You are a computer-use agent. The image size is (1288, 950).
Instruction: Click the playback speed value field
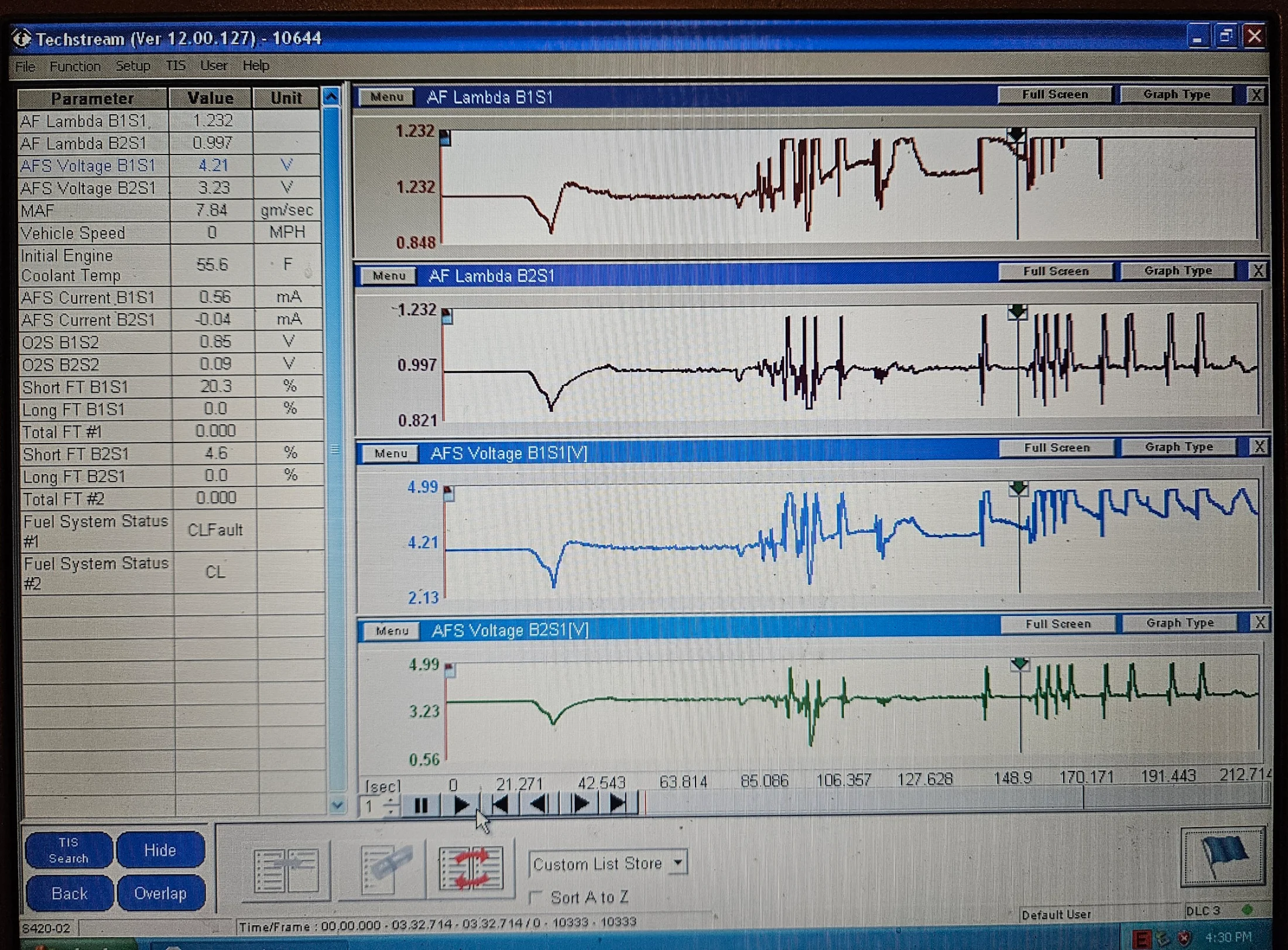(x=371, y=807)
